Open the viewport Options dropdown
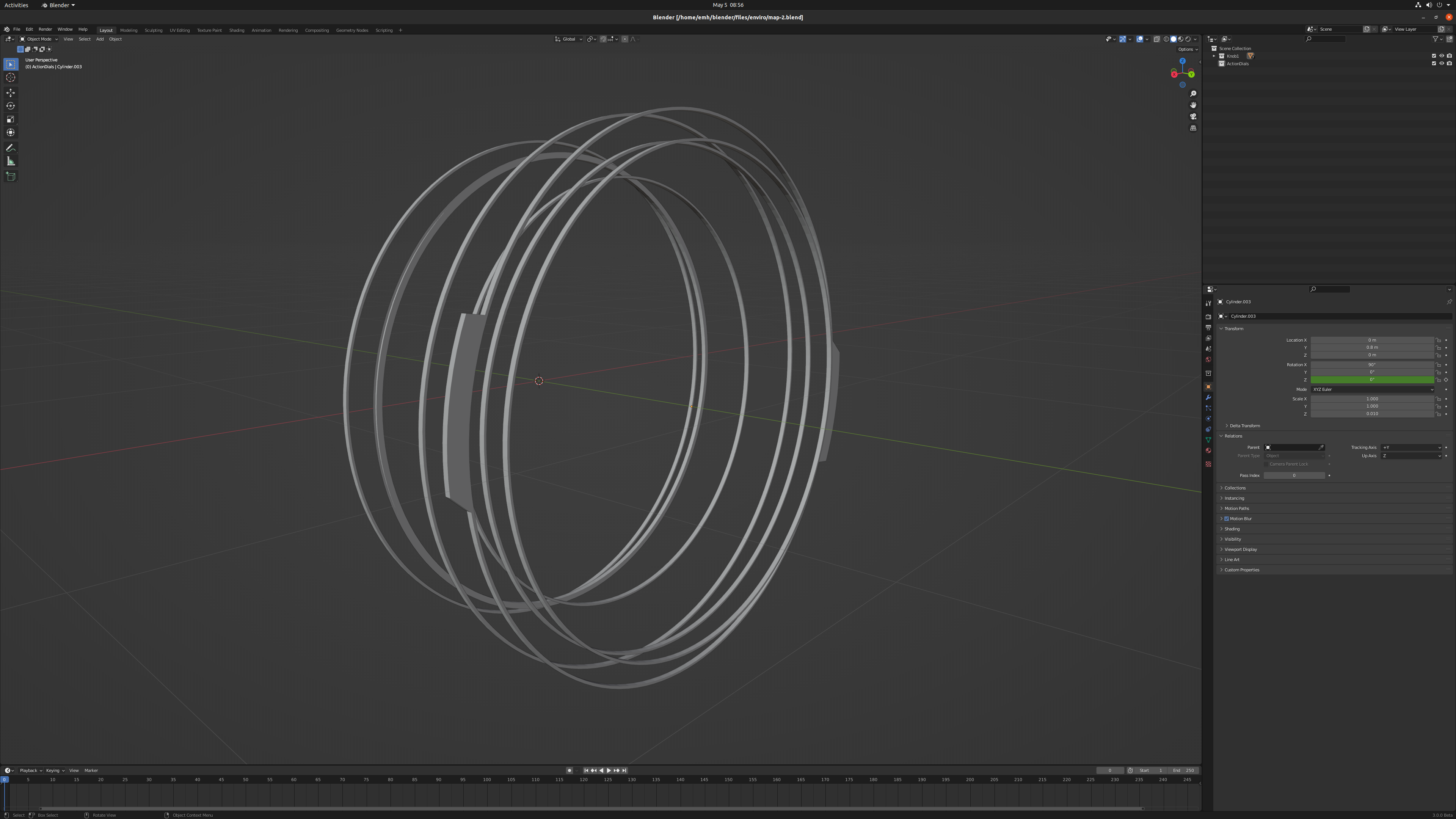The image size is (1456, 819). (x=1188, y=49)
